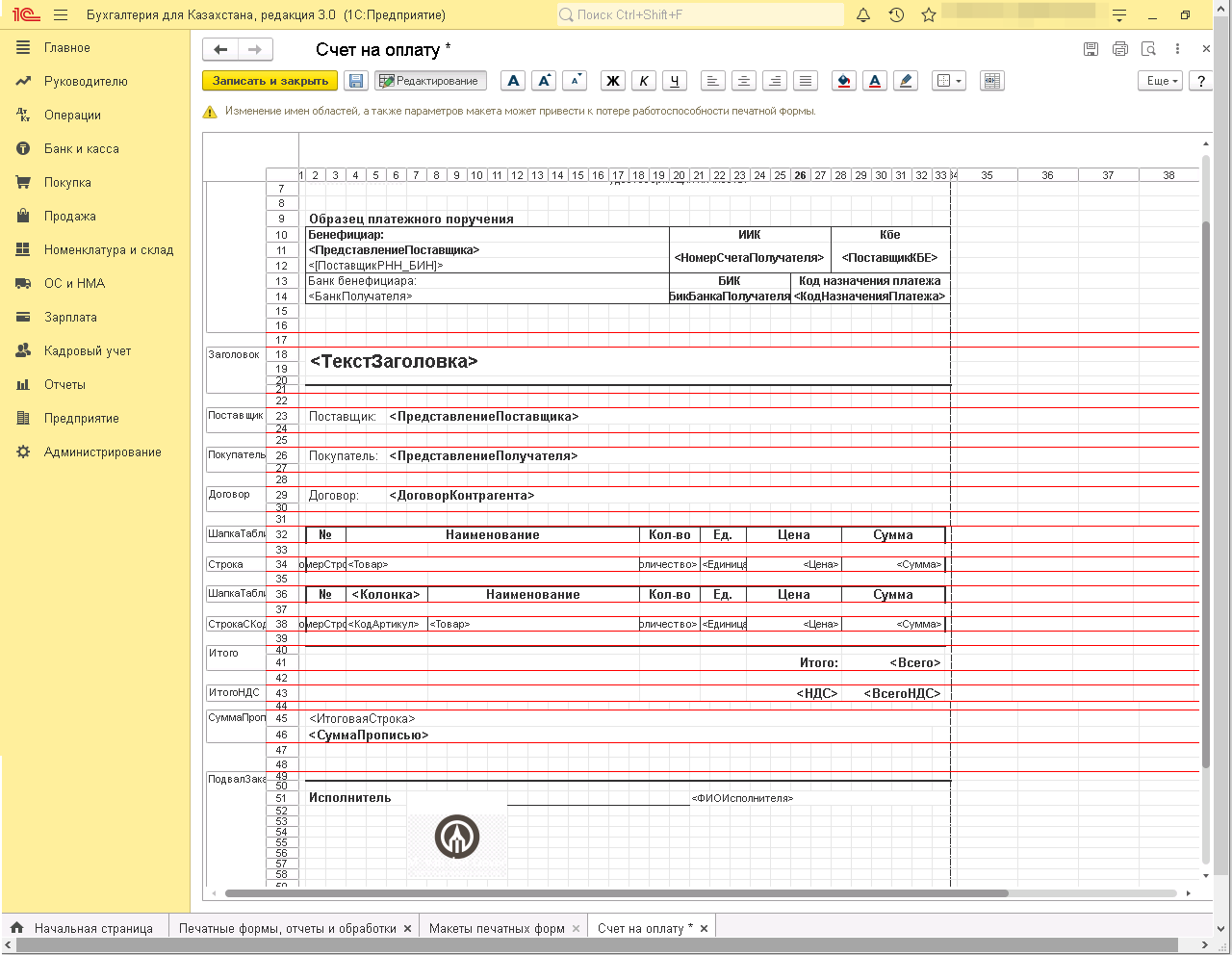Close the Макеты печатных форм tab
This screenshot has height=955, width=1232.
tap(576, 928)
